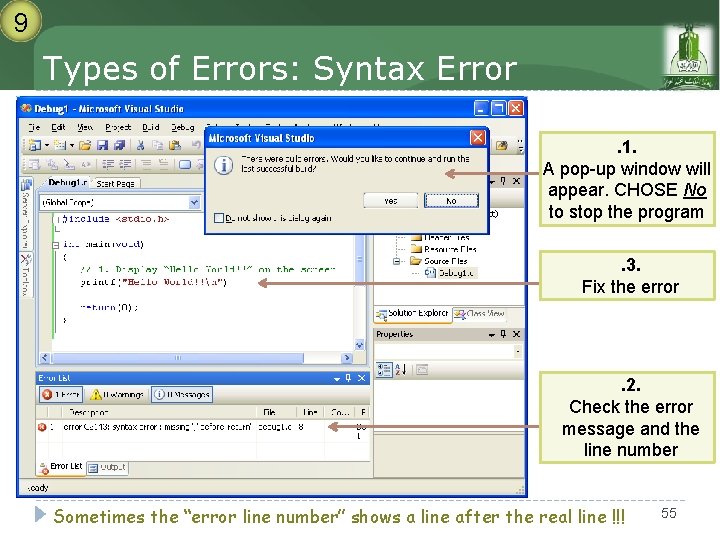Check 'Do not show this dialog again'
The width and height of the screenshot is (720, 540).
coord(219,218)
